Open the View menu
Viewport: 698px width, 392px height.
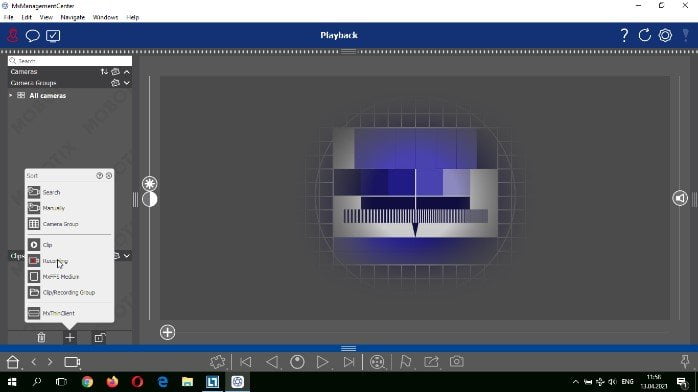[x=46, y=17]
